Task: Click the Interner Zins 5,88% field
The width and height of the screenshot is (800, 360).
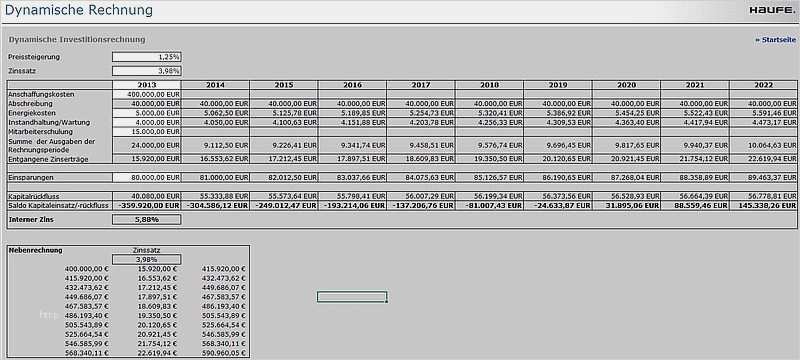Action: point(146,220)
